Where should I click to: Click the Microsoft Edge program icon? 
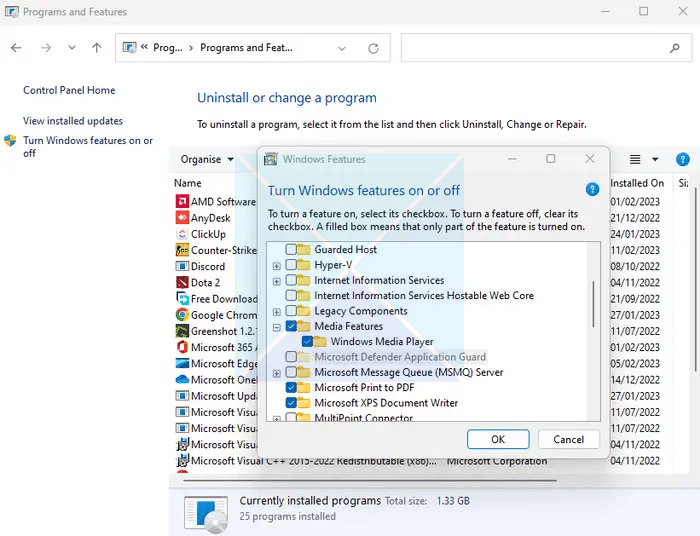click(182, 363)
